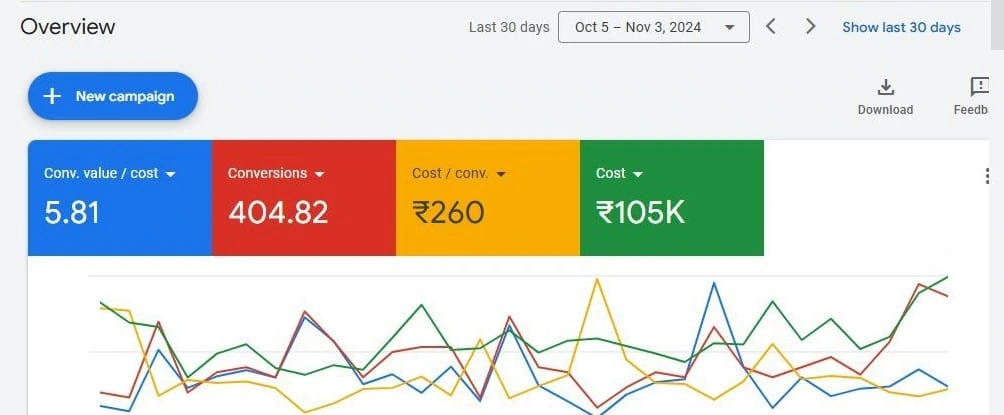
Task: Go to previous date range arrow
Action: tap(771, 26)
